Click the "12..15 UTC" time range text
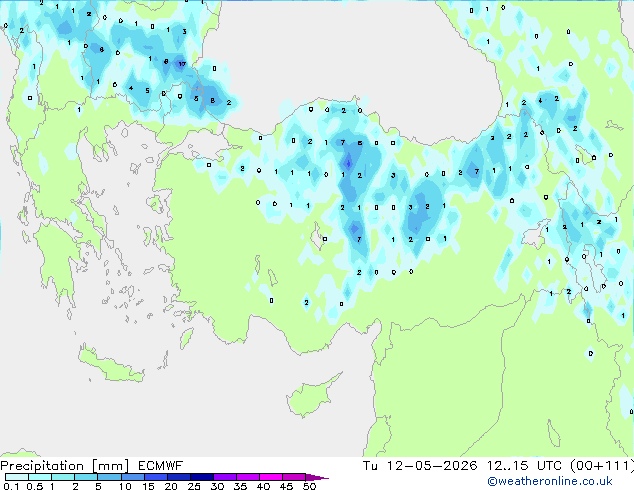Viewport: 634px width, 490px height. point(524,466)
